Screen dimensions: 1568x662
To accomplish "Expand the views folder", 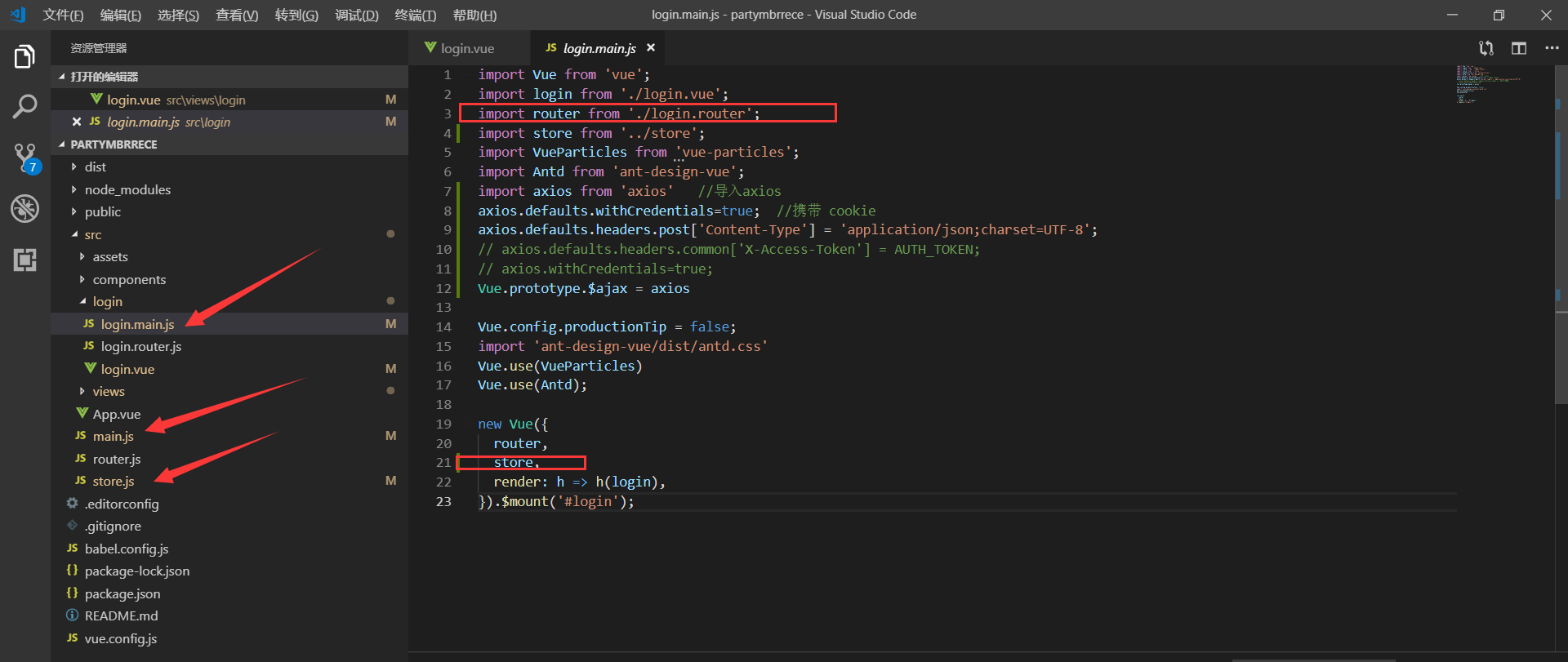I will click(x=82, y=391).
